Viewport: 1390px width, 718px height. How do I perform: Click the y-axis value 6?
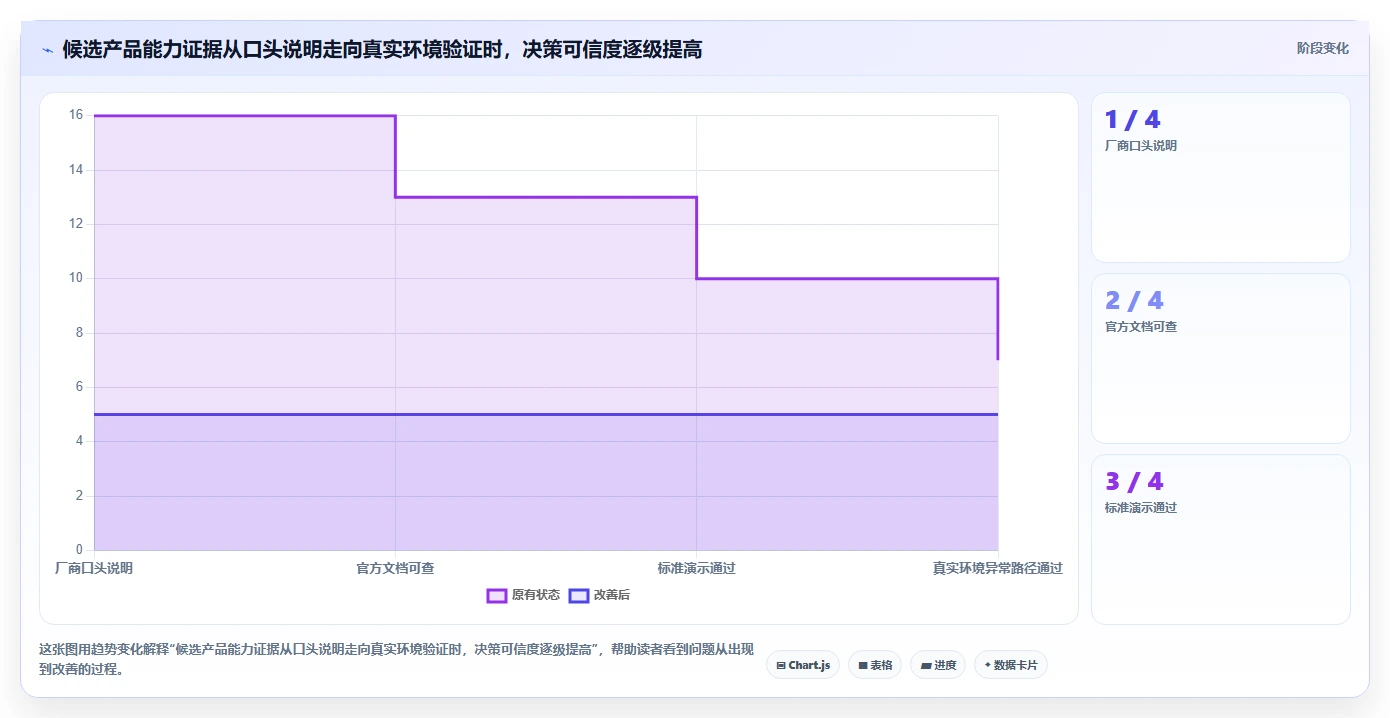coord(80,387)
